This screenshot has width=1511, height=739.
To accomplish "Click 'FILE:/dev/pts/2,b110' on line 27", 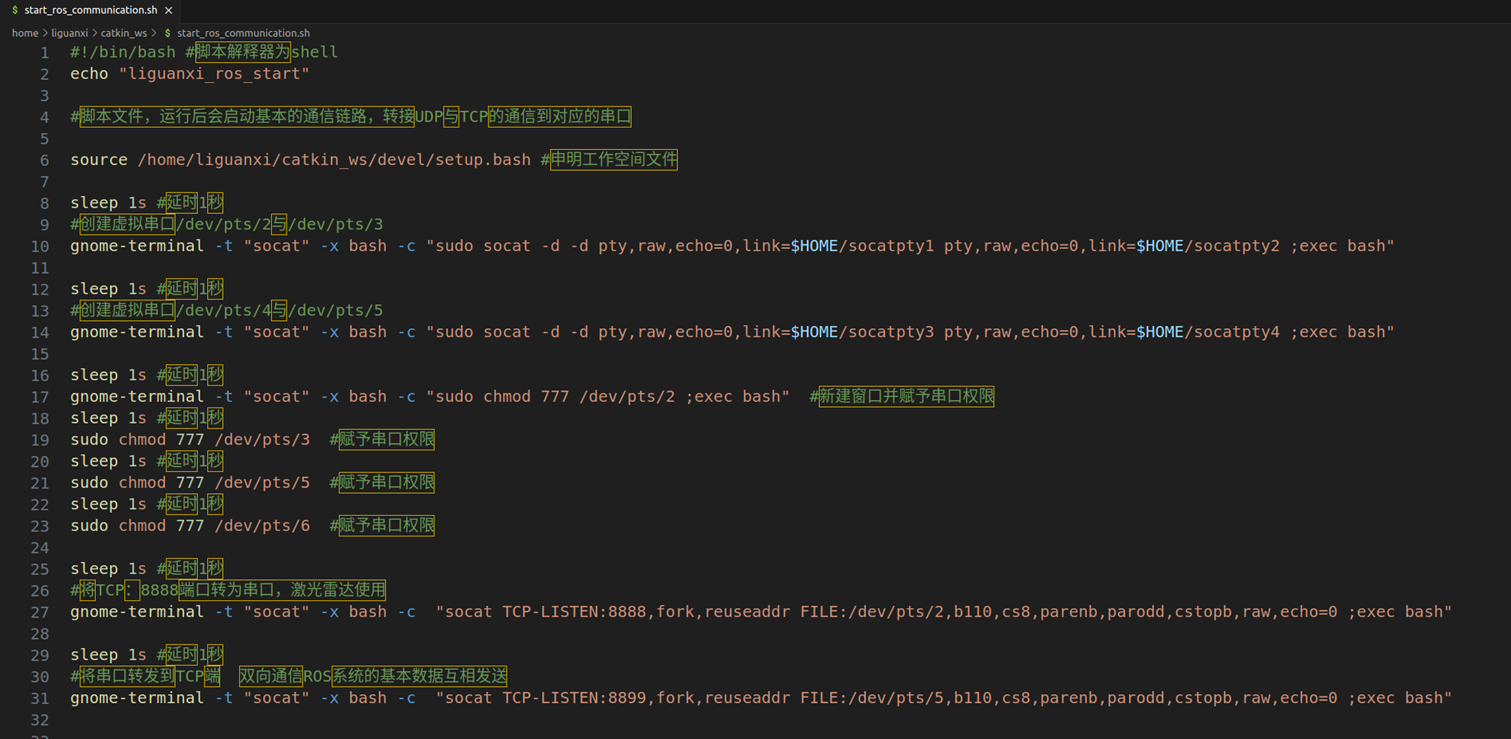I will (x=897, y=612).
